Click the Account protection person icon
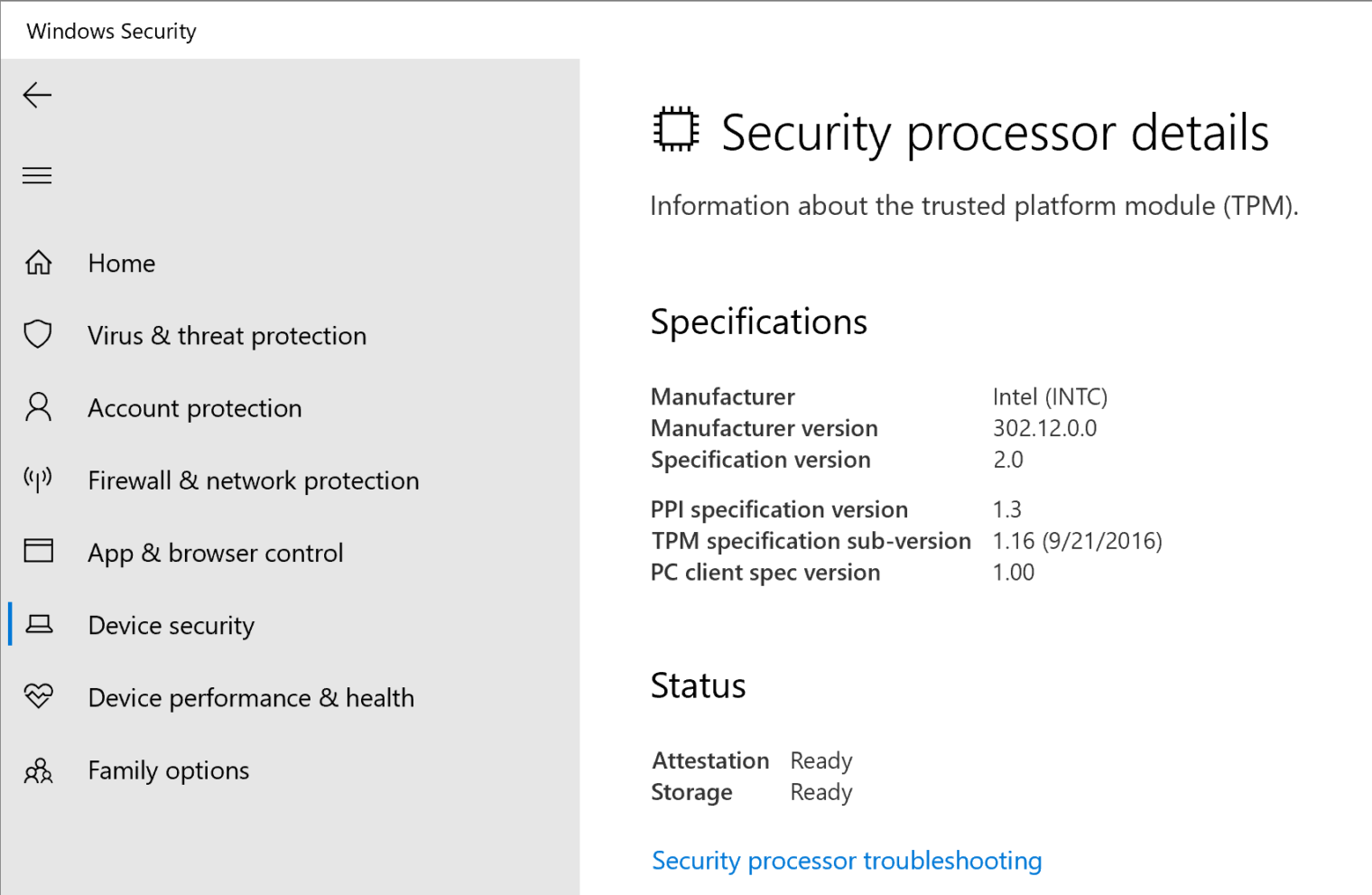The image size is (1372, 895). pyautogui.click(x=38, y=407)
